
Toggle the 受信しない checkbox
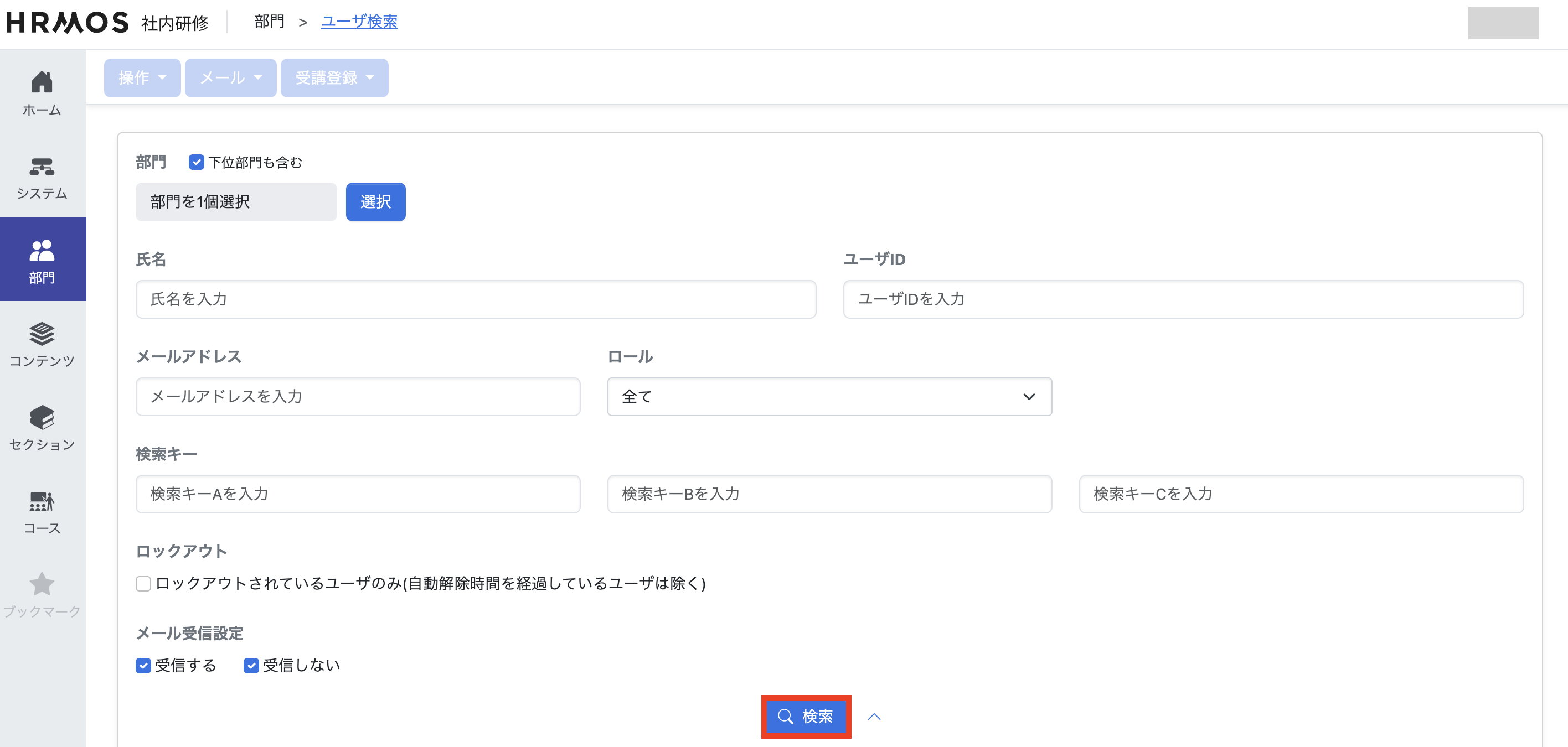coord(251,666)
